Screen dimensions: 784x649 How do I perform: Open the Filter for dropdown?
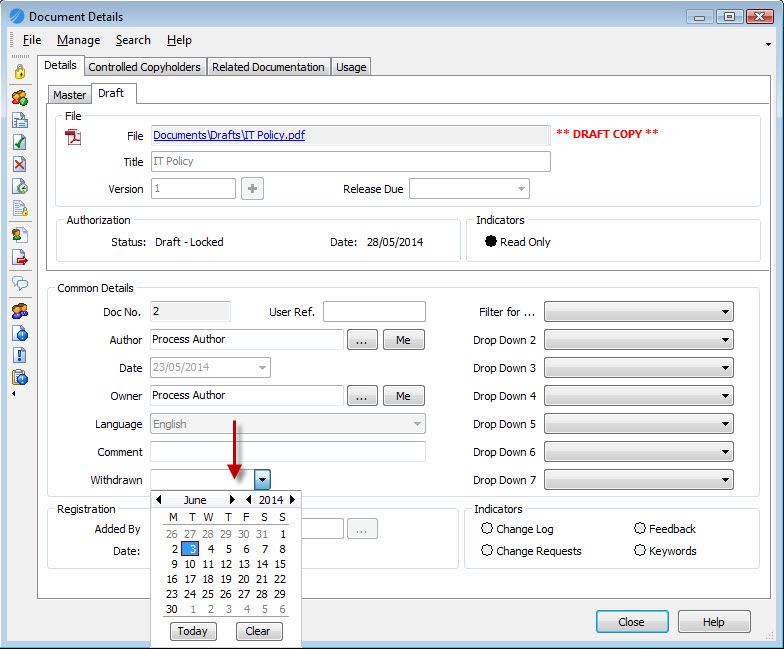[x=638, y=312]
